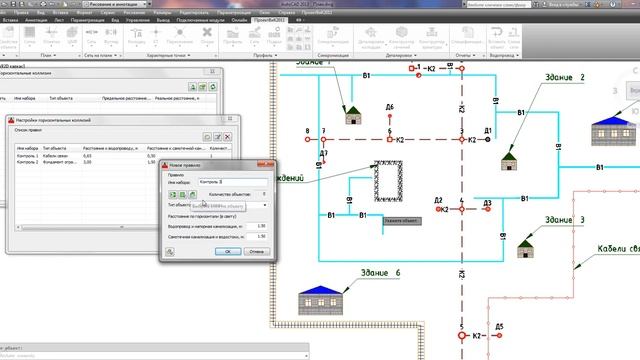640x360 pixels.
Task: Click the Деталировка колодцев ribbon icon
Action: (371, 37)
